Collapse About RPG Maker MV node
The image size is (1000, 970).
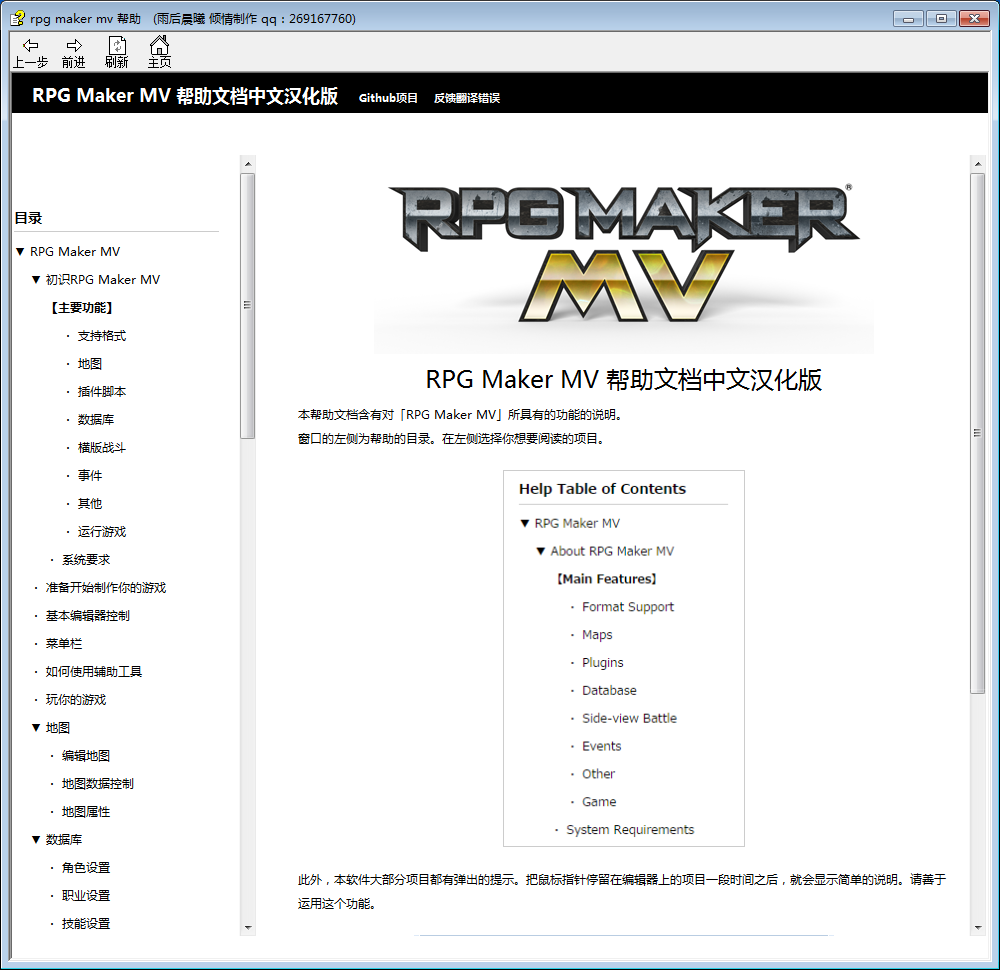541,551
